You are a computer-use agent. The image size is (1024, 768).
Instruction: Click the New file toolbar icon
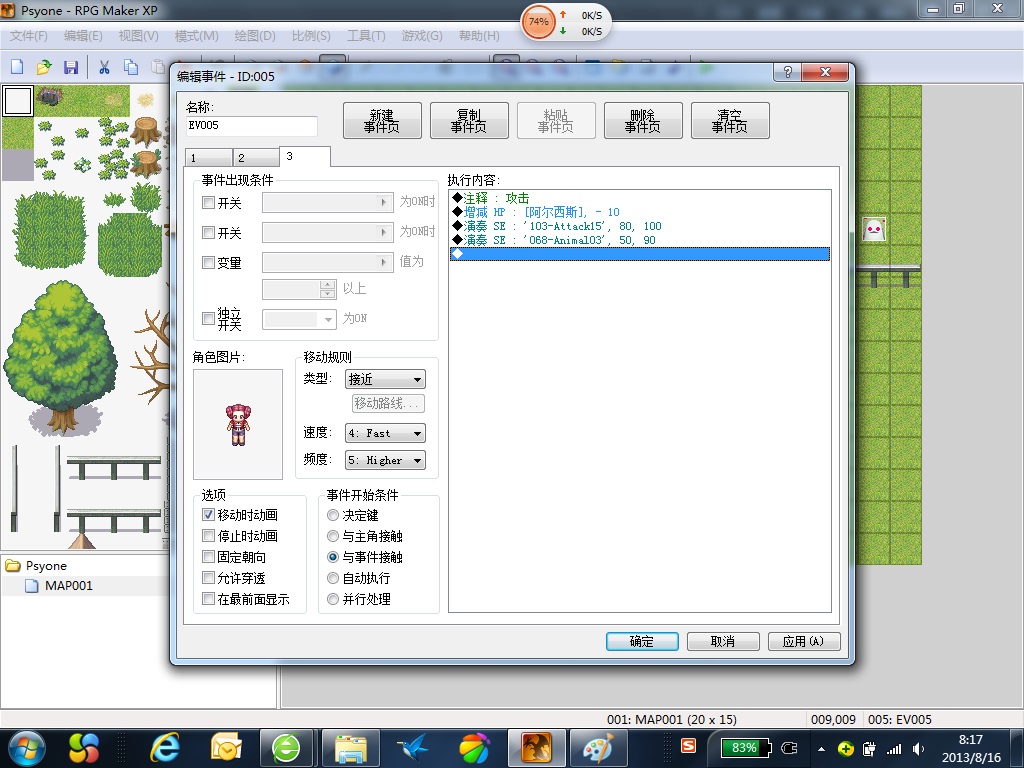tap(18, 67)
